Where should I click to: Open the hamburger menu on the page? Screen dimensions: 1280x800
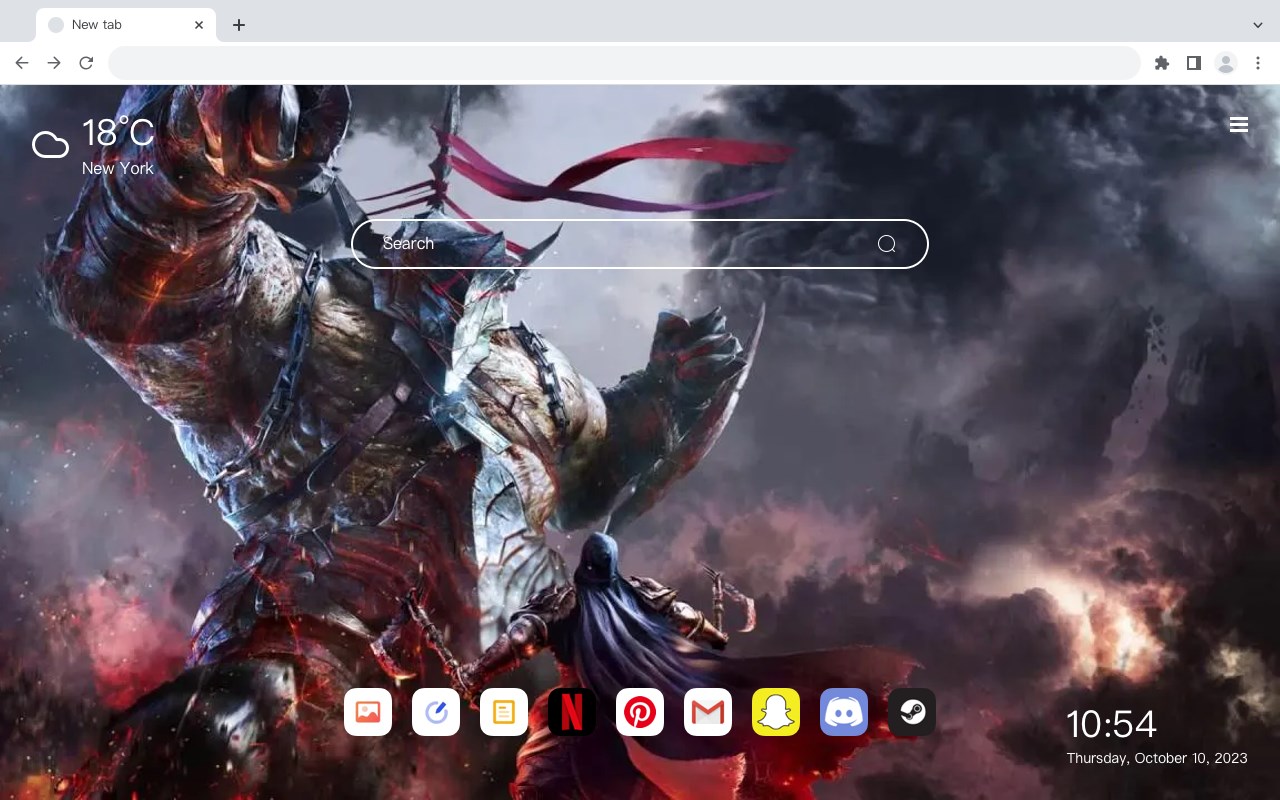click(x=1239, y=125)
